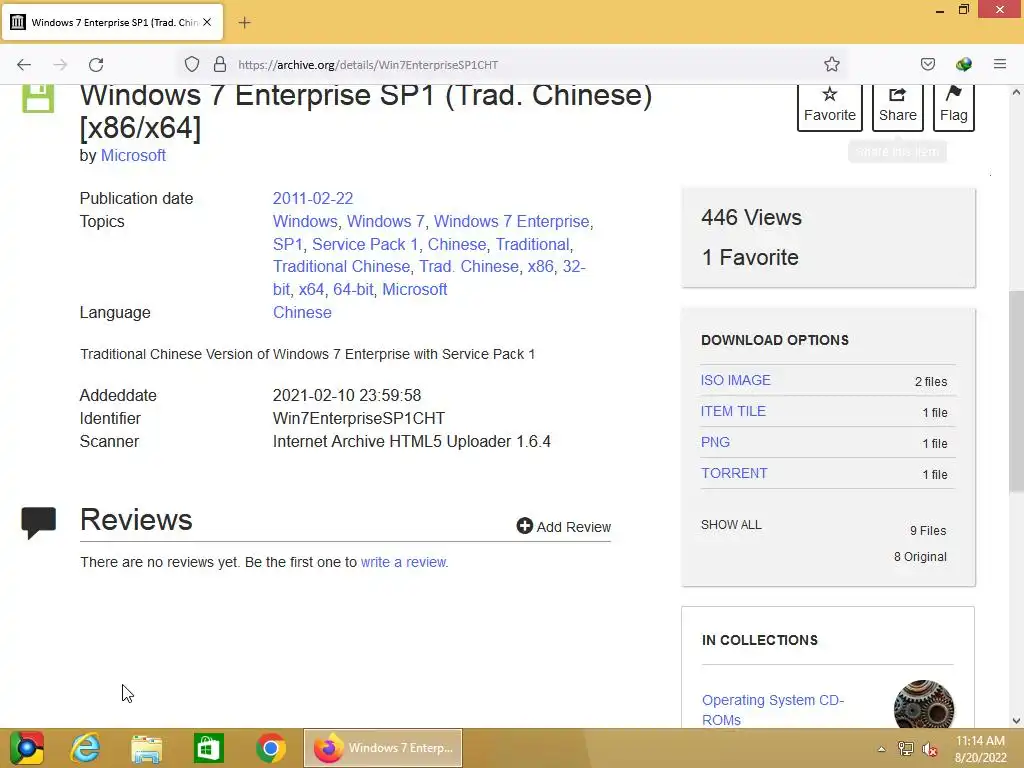Expand ISO IMAGE download option
The image size is (1024, 768).
click(x=735, y=380)
